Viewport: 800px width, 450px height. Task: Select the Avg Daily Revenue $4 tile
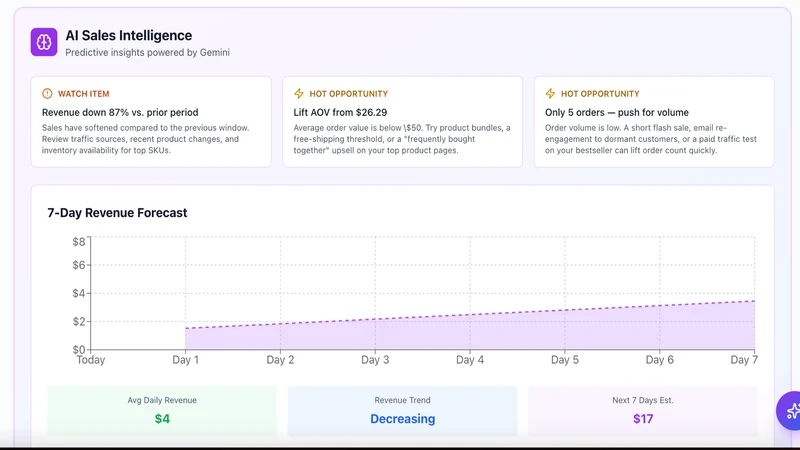pos(162,411)
